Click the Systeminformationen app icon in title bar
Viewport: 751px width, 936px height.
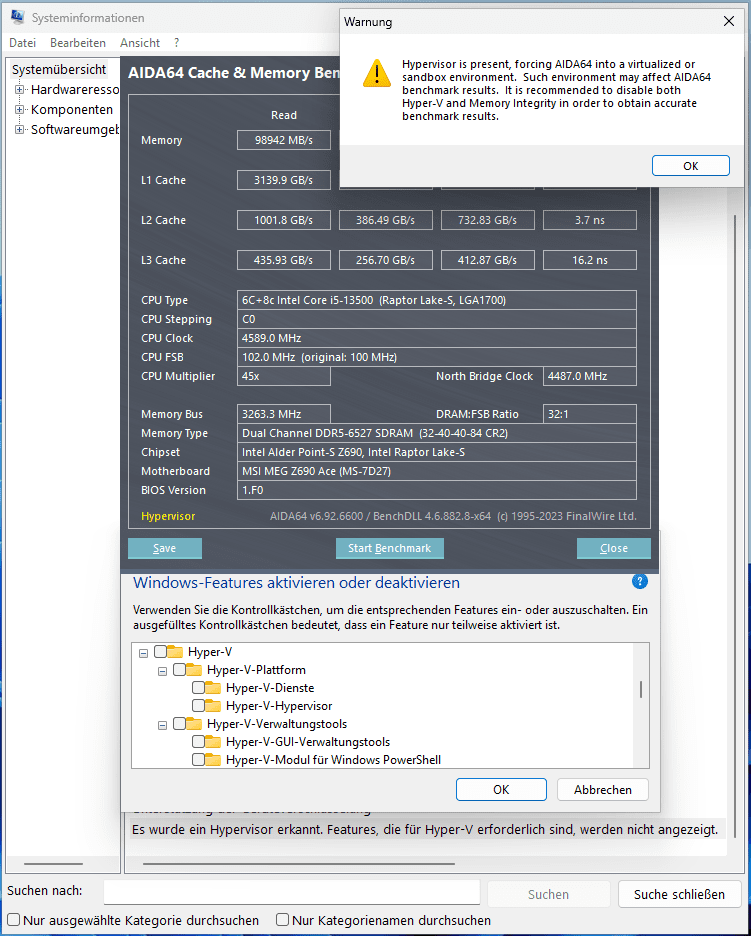[x=18, y=17]
